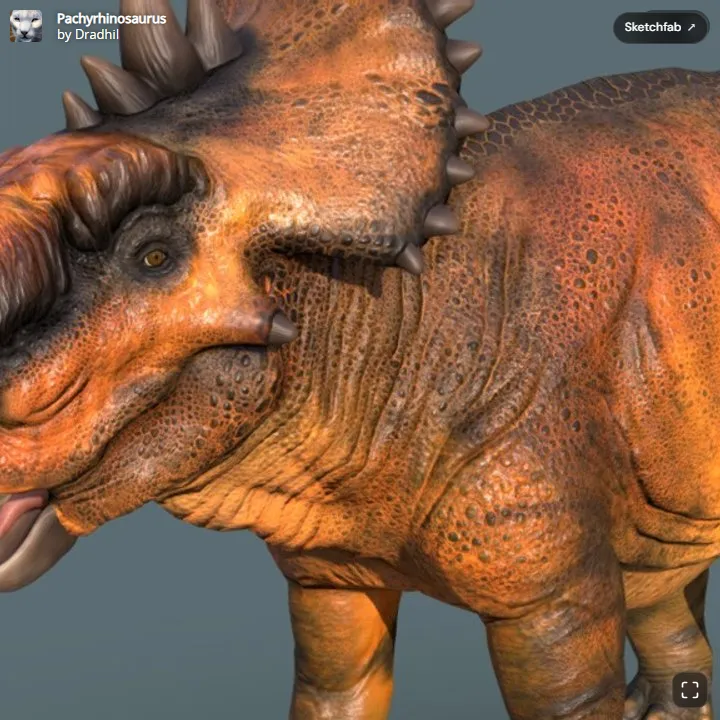This screenshot has width=720, height=720.
Task: Click the Sketchfab button
Action: (x=661, y=27)
